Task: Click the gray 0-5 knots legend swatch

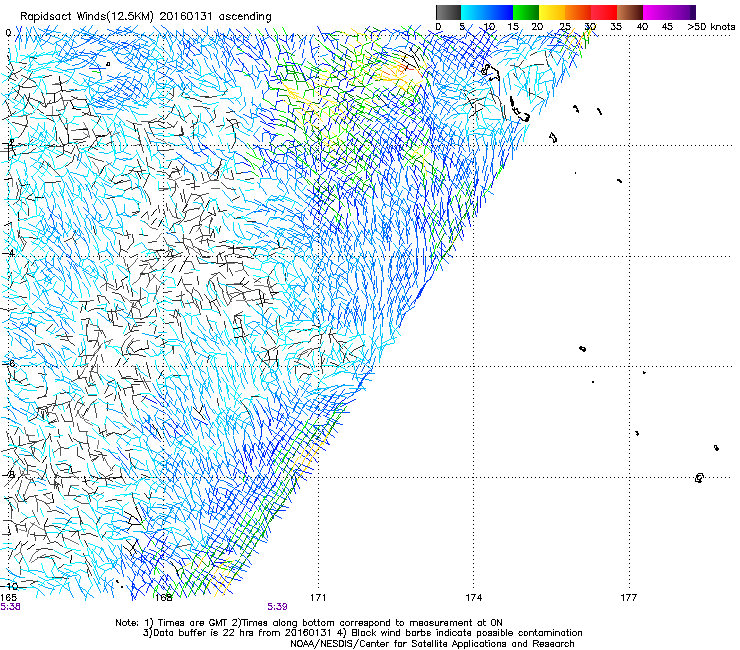Action: [x=448, y=12]
